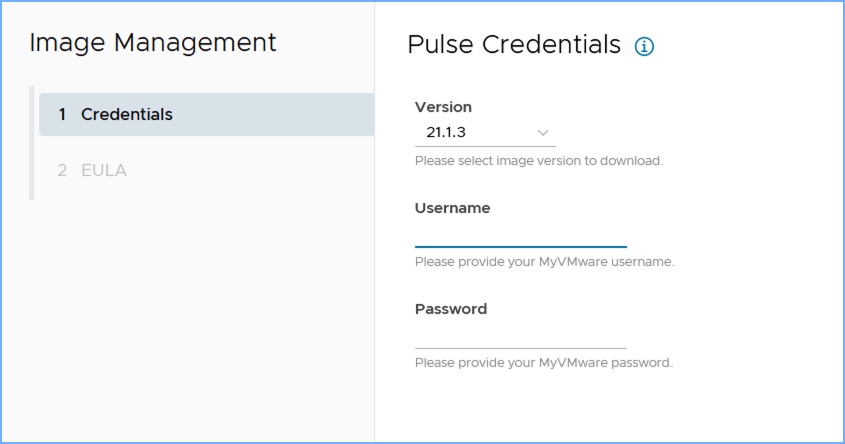Click the MyVMware username helper text

point(544,262)
